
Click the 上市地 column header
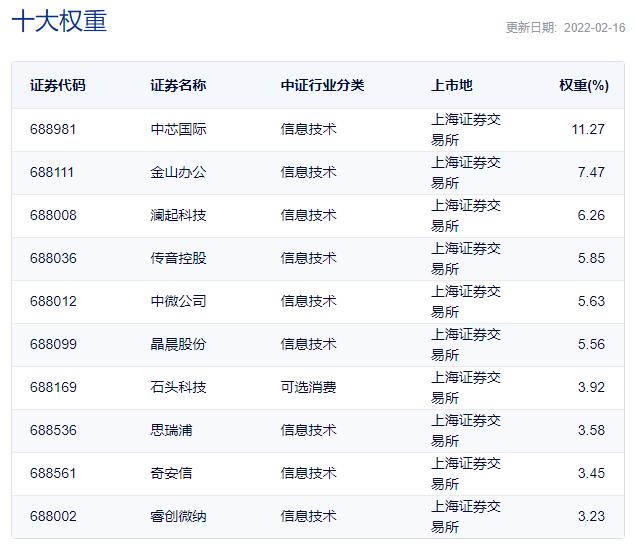click(x=451, y=86)
